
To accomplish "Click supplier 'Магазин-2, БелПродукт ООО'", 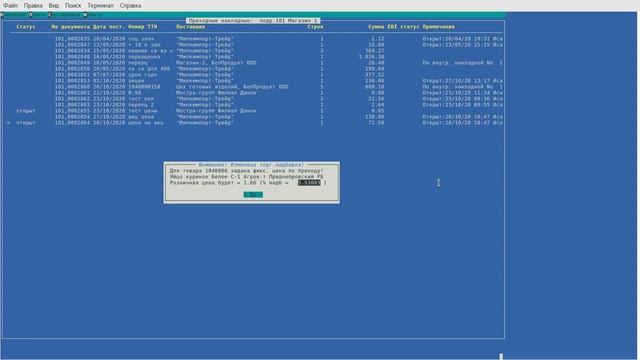I will point(216,63).
